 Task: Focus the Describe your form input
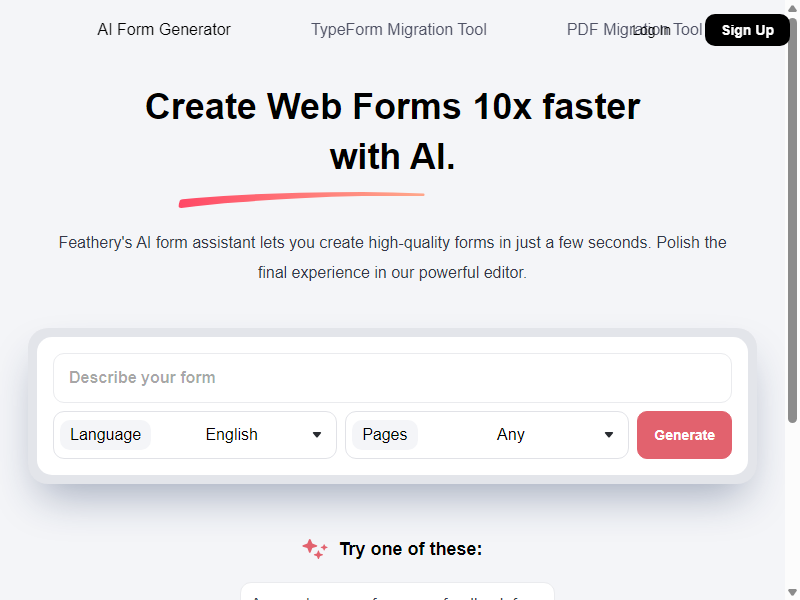click(x=392, y=378)
